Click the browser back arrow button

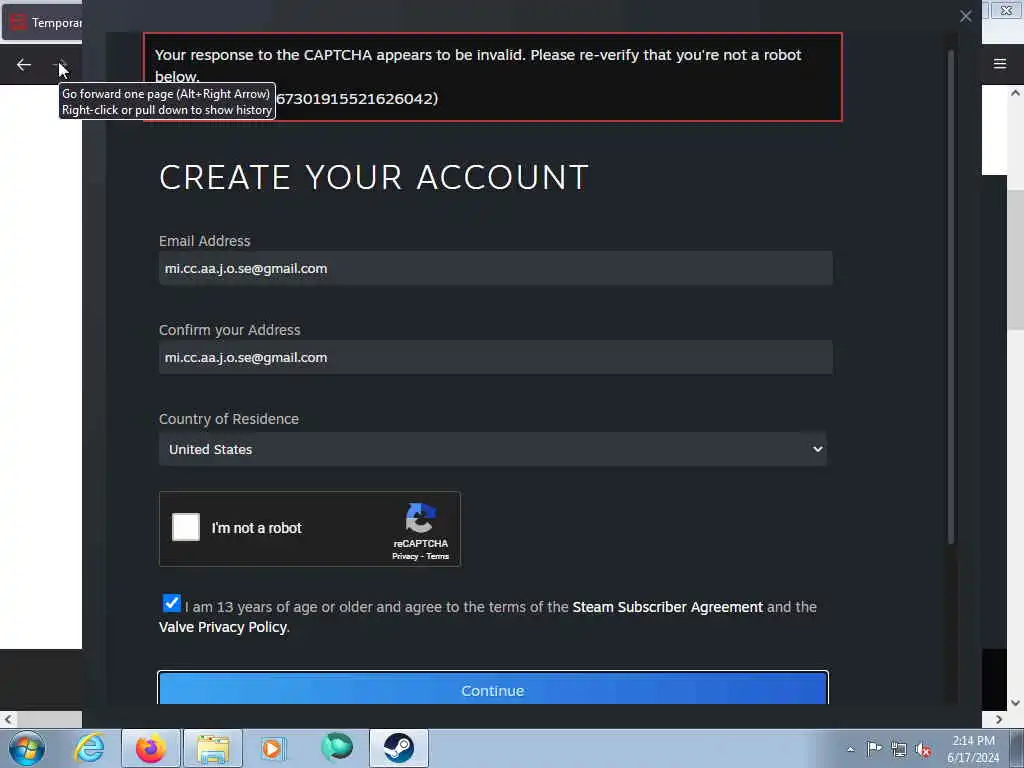(x=24, y=65)
